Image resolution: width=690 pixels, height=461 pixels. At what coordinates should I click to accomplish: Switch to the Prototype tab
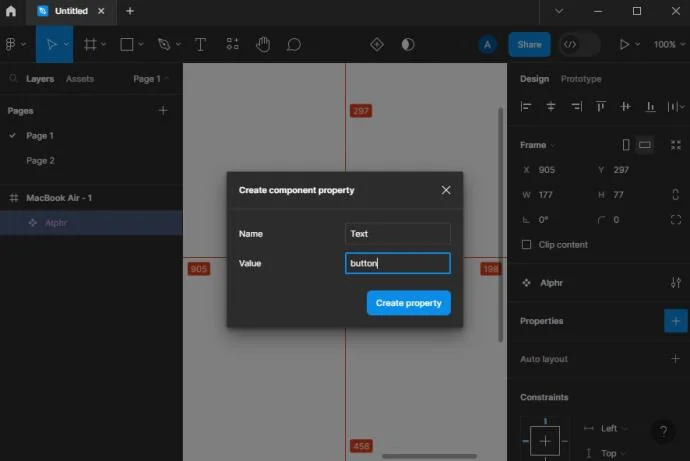pos(581,79)
